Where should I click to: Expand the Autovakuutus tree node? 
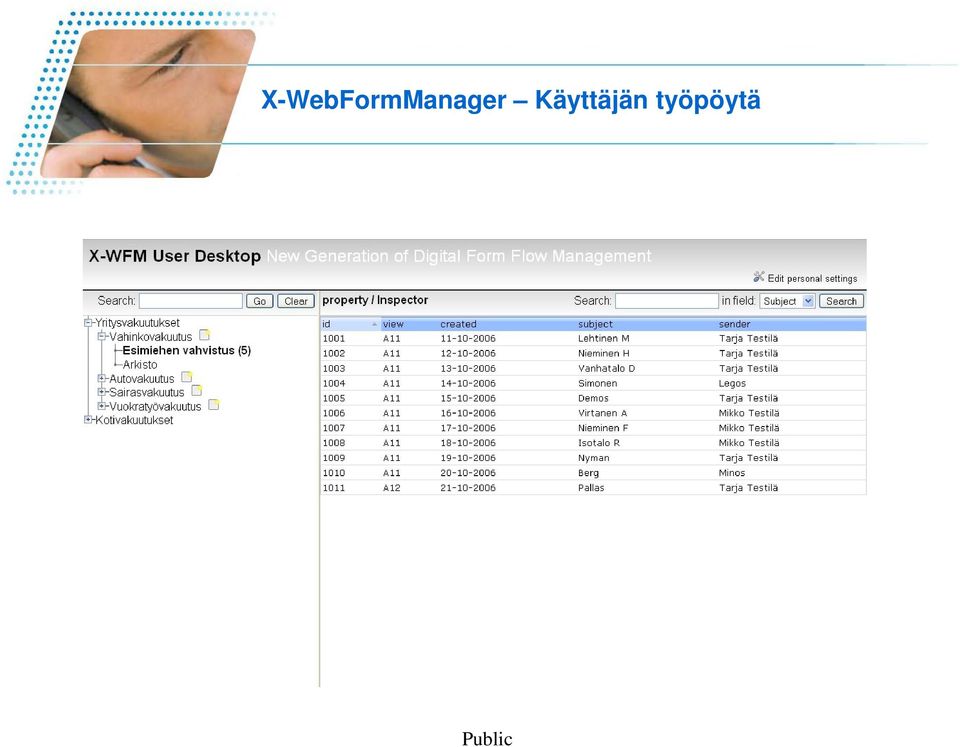point(102,378)
